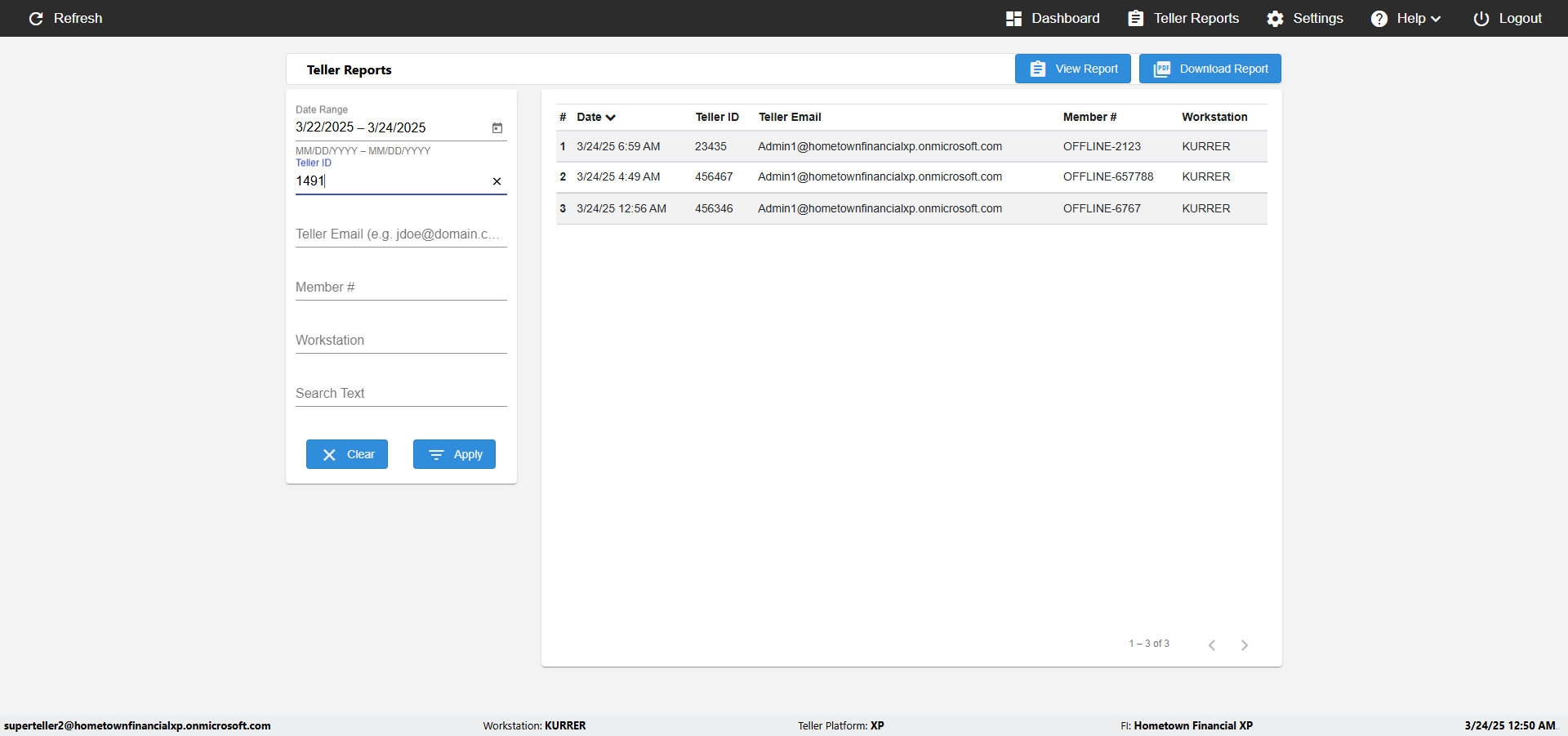The image size is (1568, 736).
Task: Click the Teller Reports clipboard icon in navbar
Action: (1136, 19)
